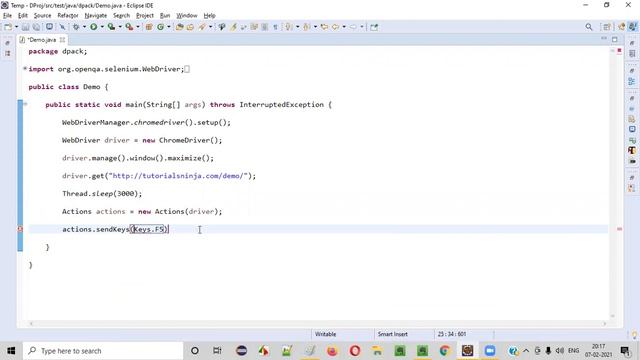The image size is (640, 360).
Task: Open the New file dropdown arrow
Action: pos(16,27)
